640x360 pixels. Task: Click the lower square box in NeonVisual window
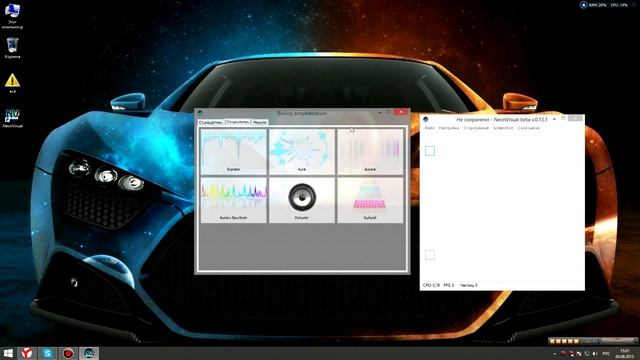pos(430,255)
